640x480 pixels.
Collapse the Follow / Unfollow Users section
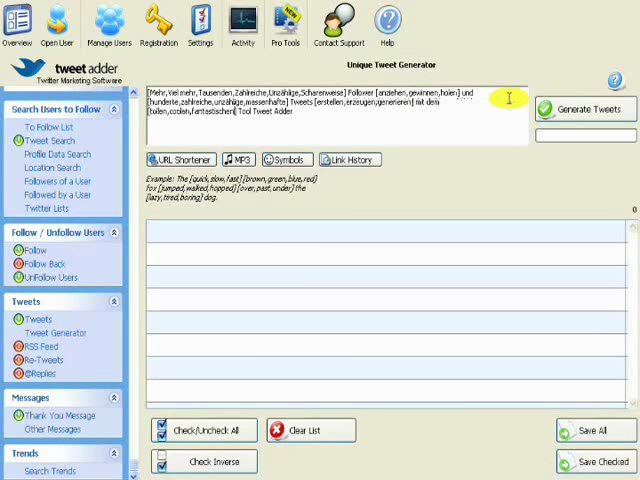[x=114, y=232]
